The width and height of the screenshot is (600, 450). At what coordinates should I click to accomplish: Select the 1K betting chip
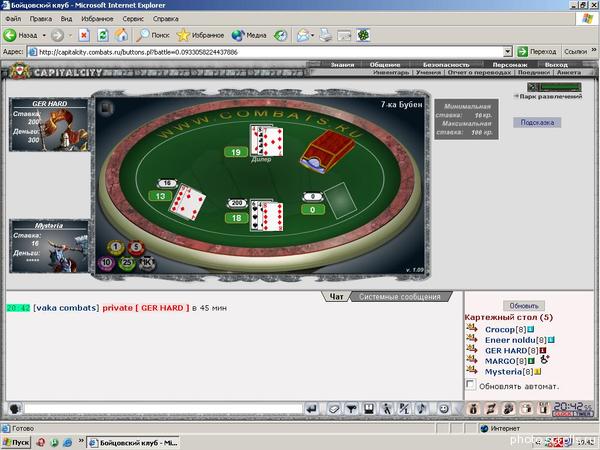(x=147, y=263)
